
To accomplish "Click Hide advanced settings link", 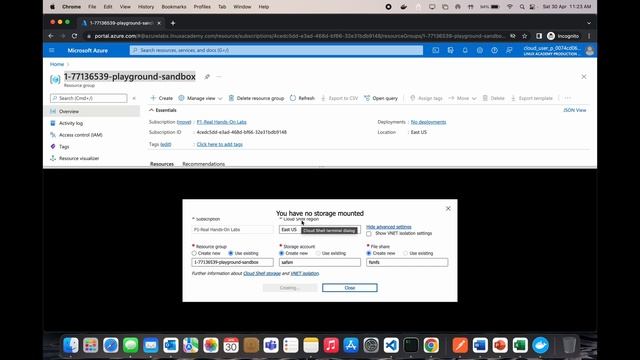I will coord(389,227).
